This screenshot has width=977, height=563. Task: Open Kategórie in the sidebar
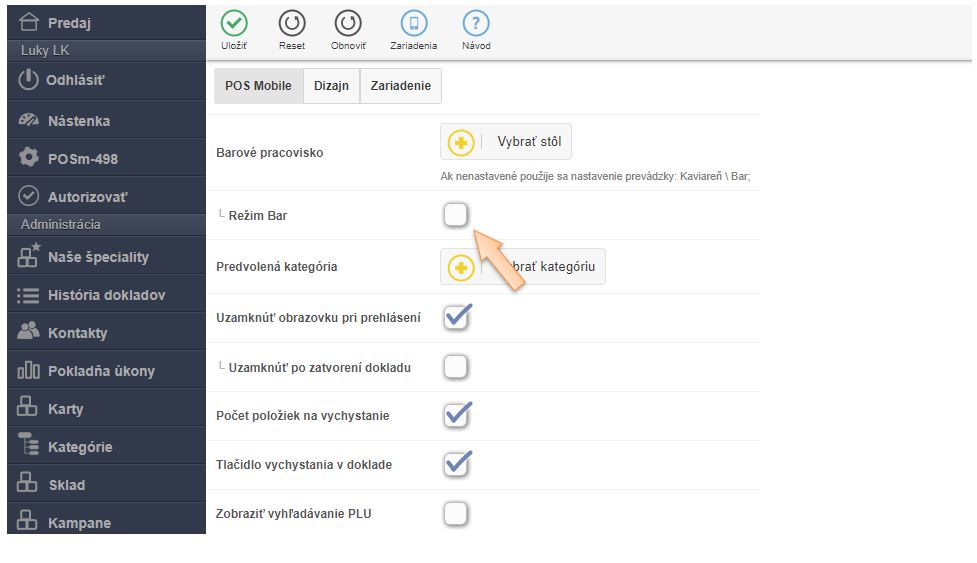point(80,447)
